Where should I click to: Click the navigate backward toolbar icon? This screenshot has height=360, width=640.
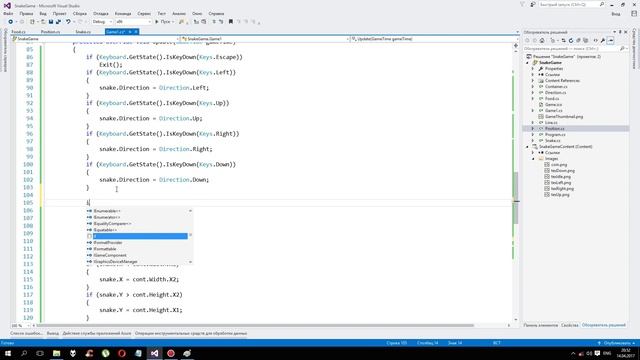(11, 22)
